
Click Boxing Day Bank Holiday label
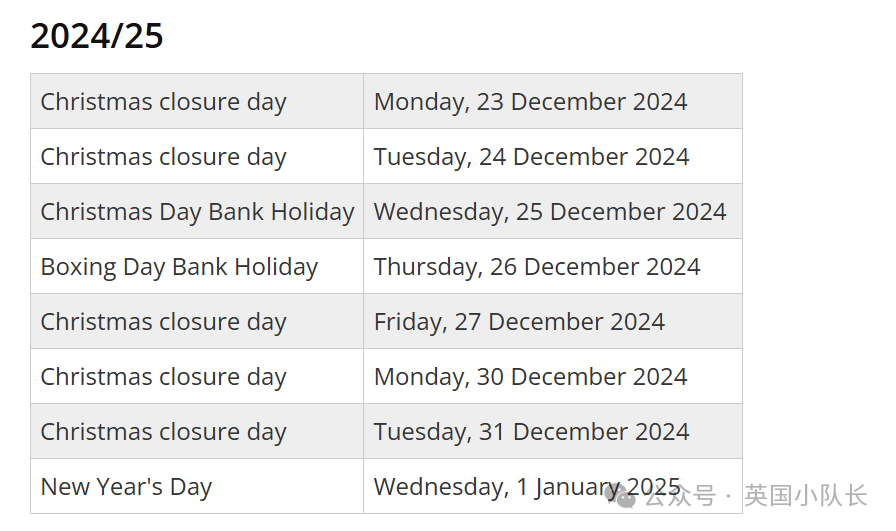[x=179, y=267]
